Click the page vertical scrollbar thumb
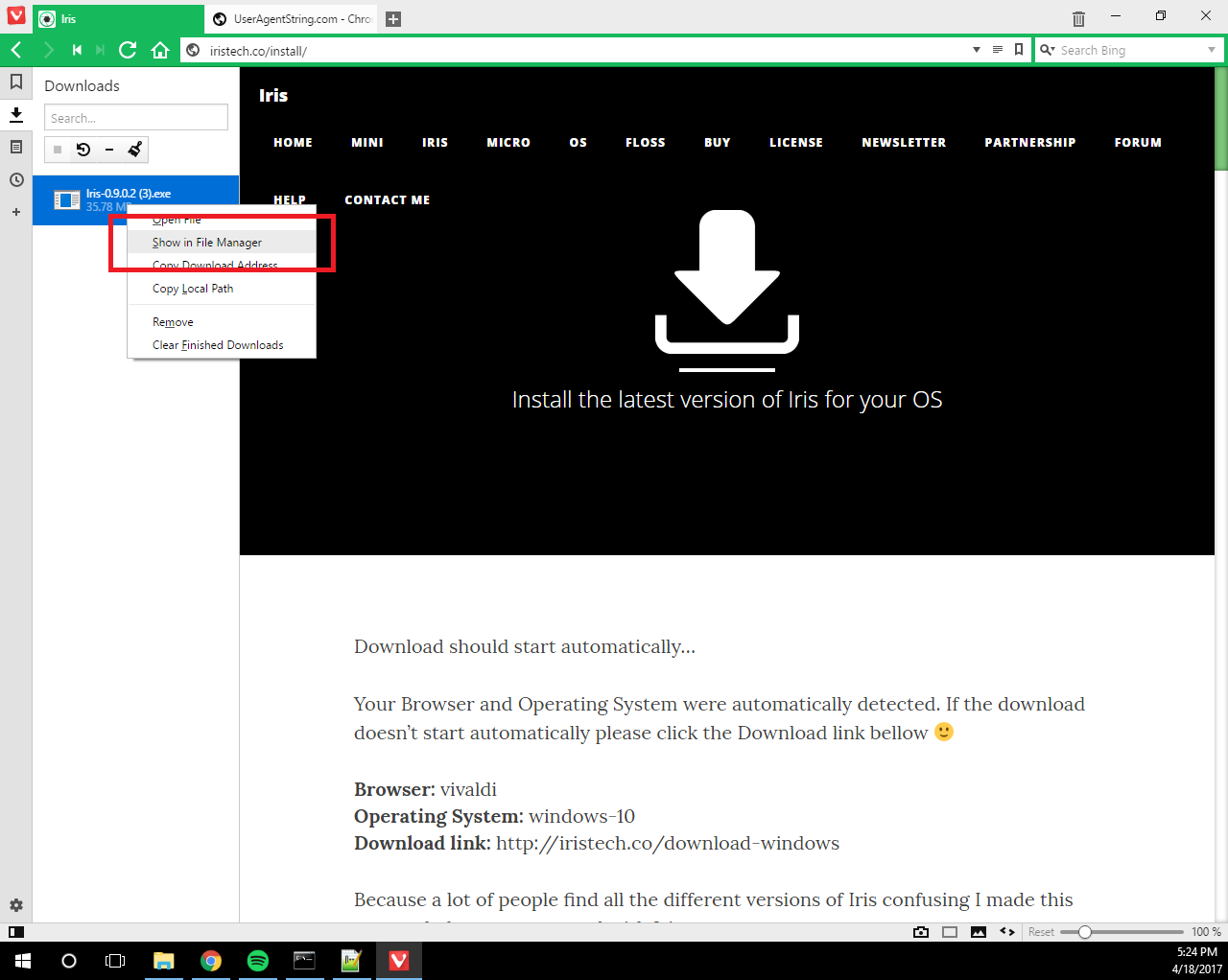The image size is (1228, 980). click(1221, 120)
